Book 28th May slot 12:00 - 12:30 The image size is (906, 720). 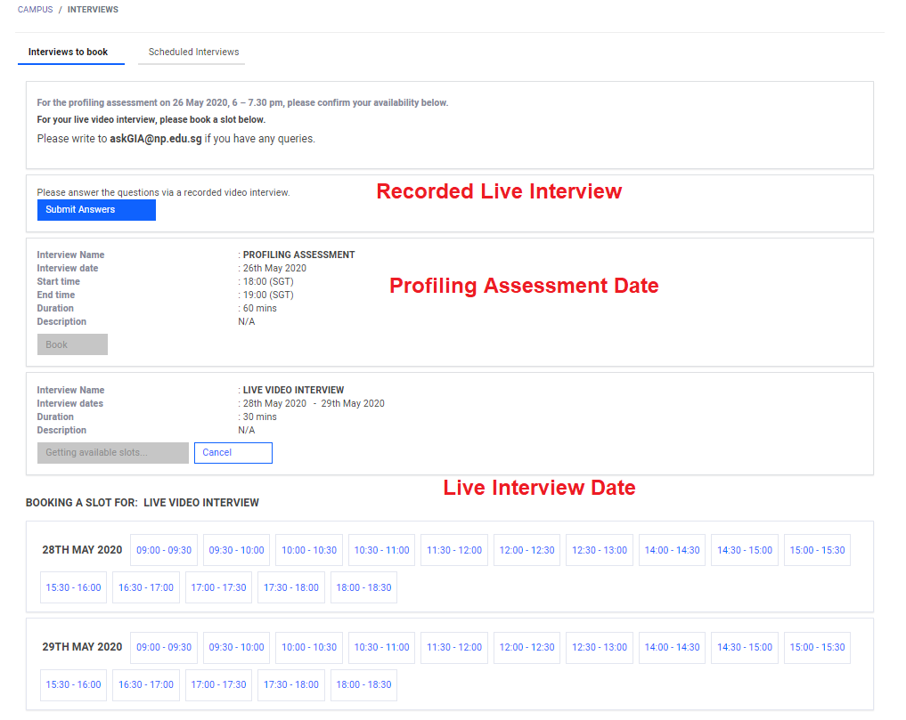point(527,550)
